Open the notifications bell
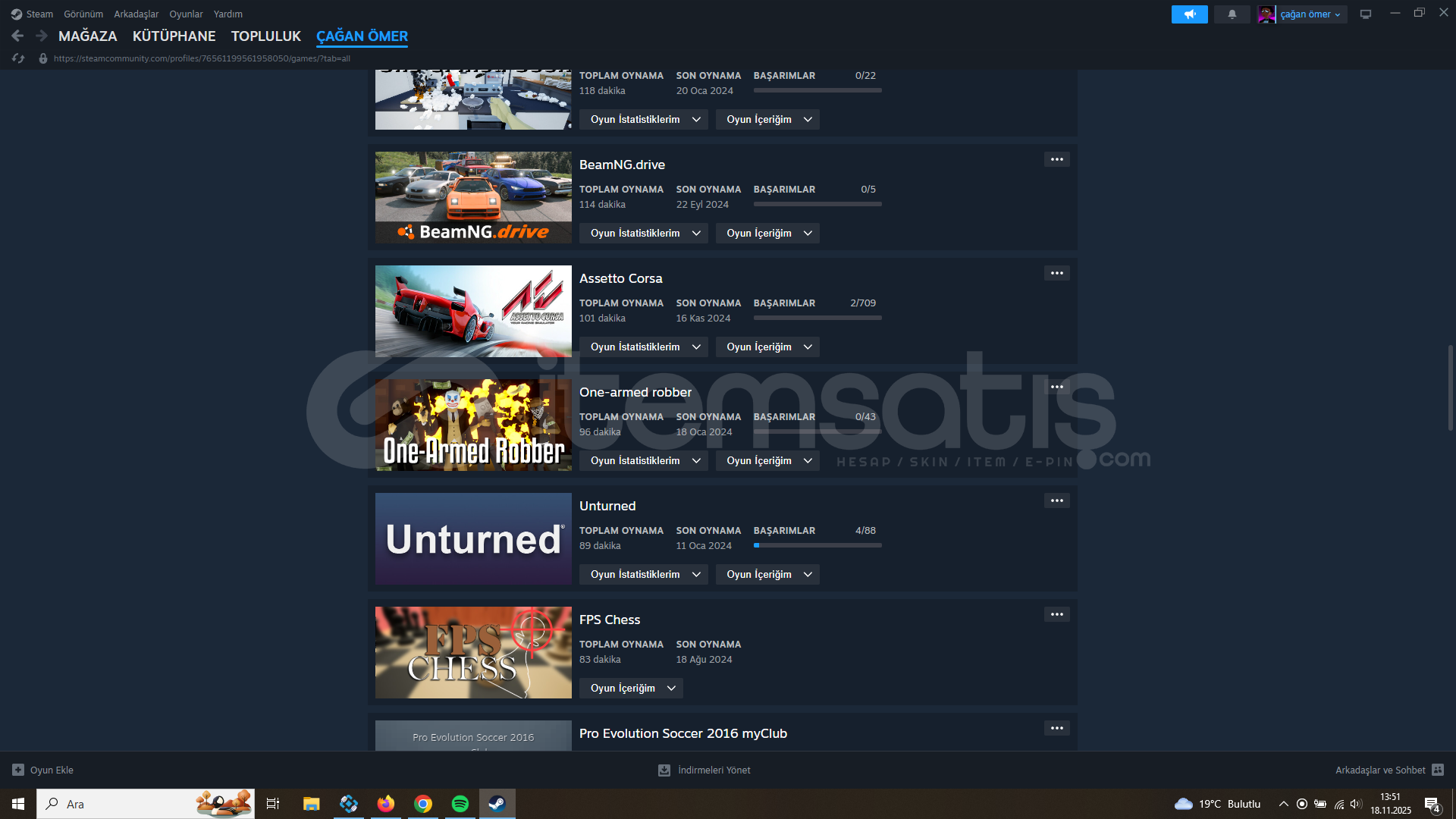Screen dimensions: 1456x819 (1232, 14)
